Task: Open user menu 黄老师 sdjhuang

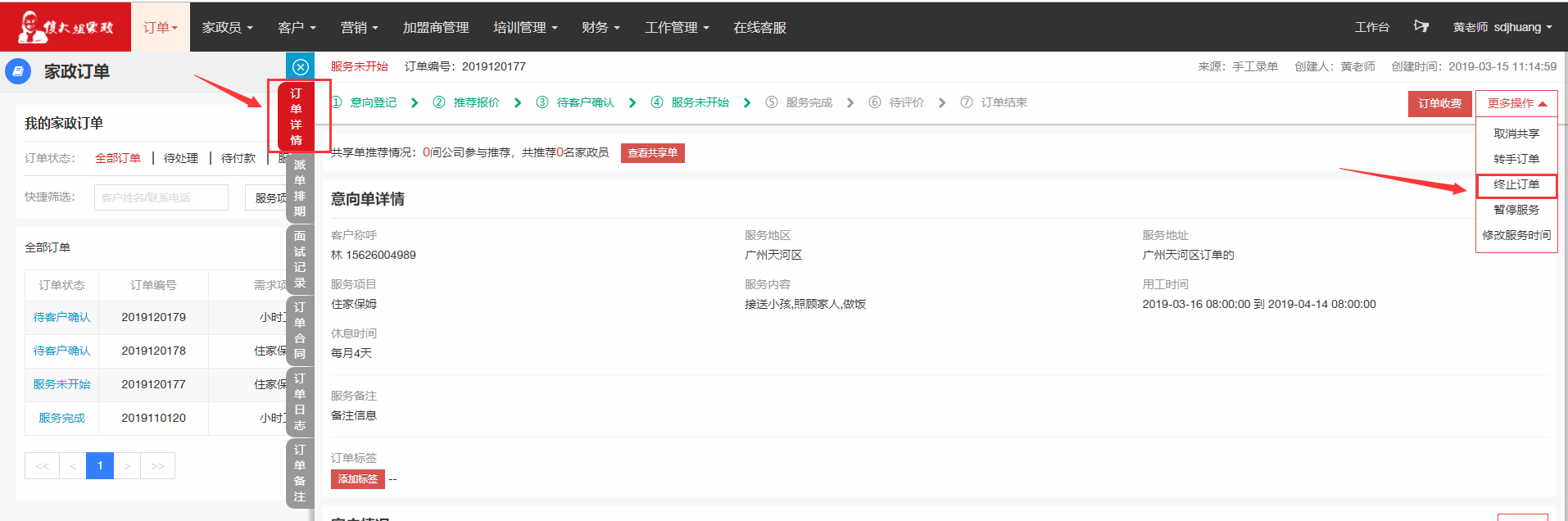Action: 1502,27
